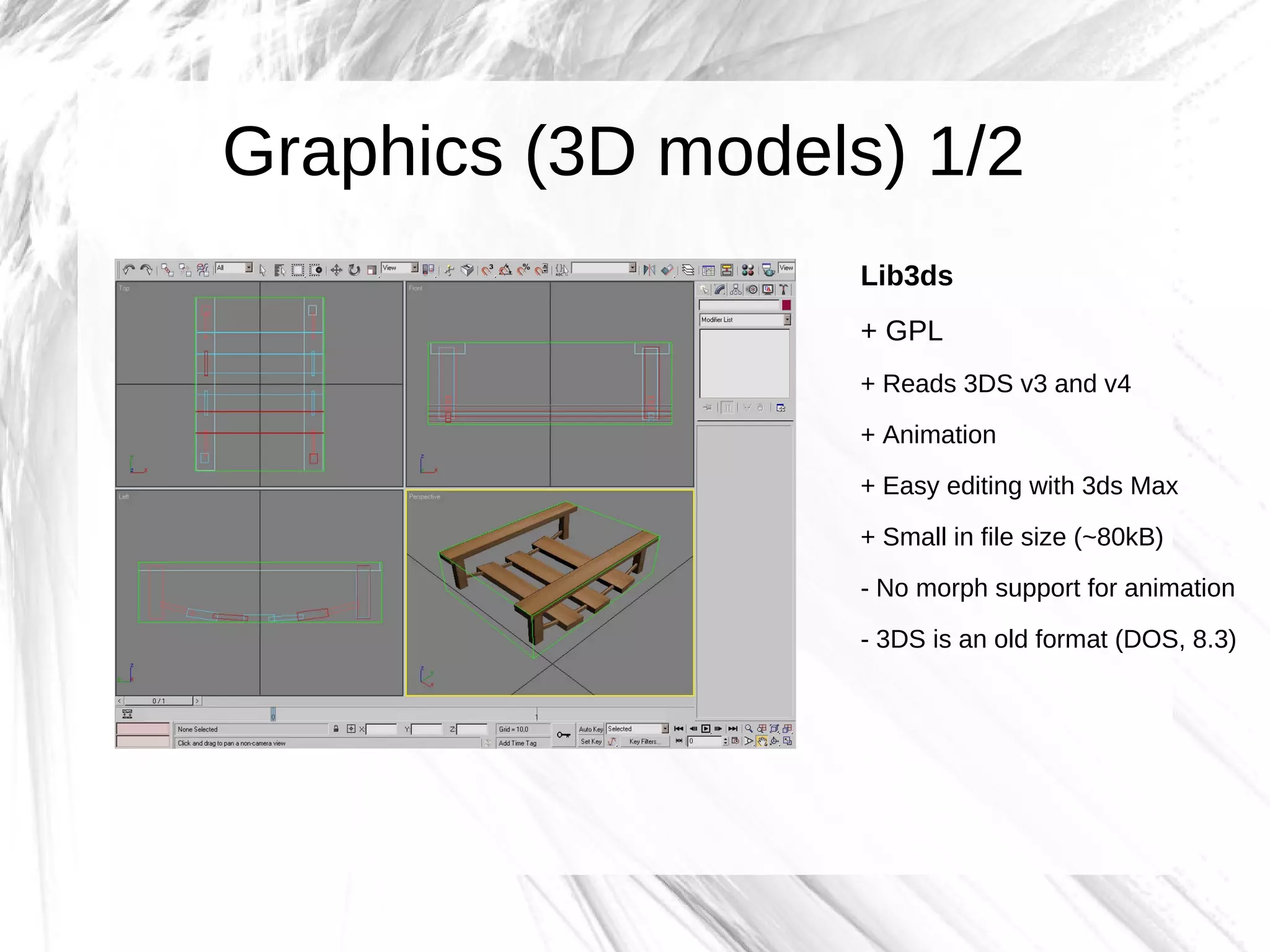
Task: Switch to the Display panel tab
Action: click(768, 290)
